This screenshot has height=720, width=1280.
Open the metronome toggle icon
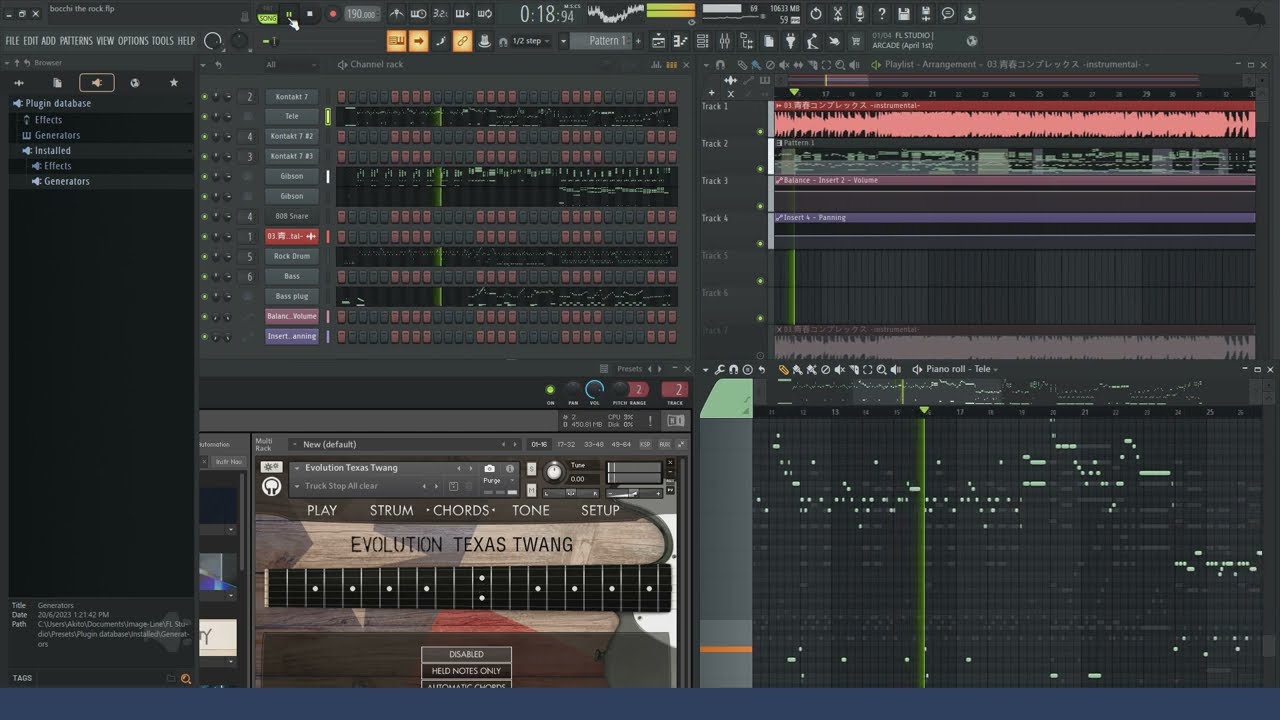(x=397, y=14)
